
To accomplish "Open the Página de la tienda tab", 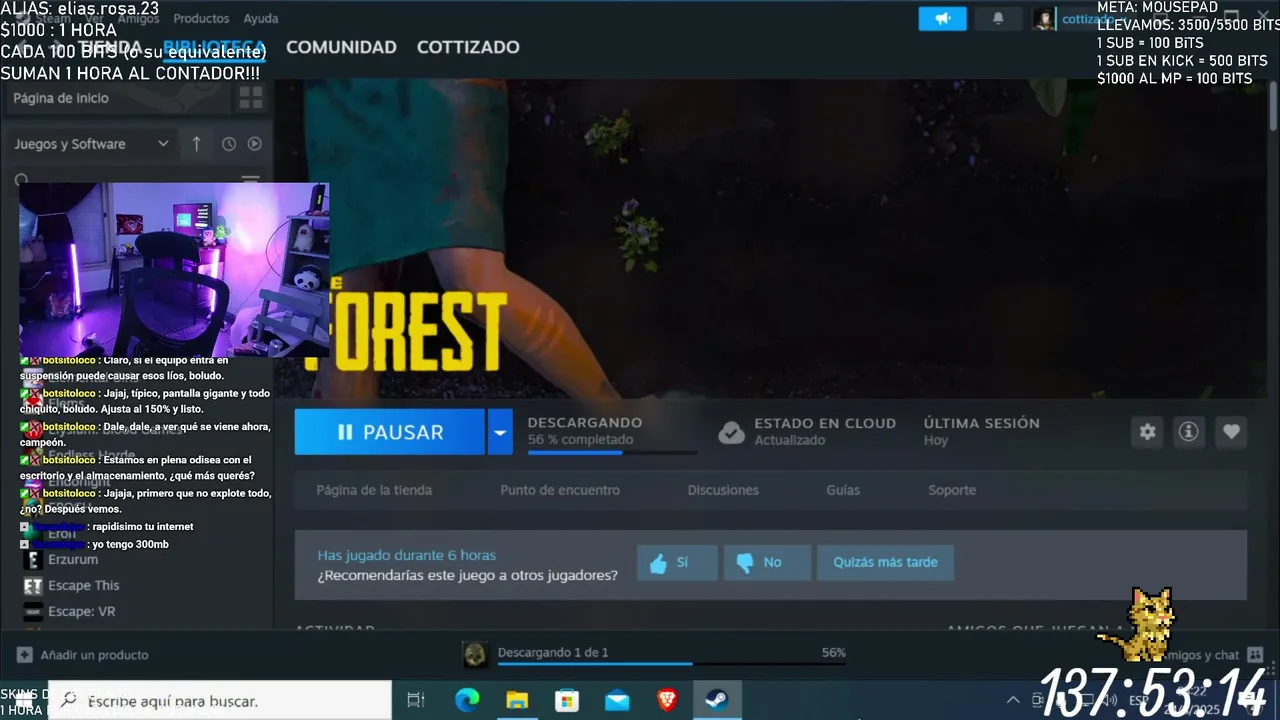I will (x=374, y=490).
